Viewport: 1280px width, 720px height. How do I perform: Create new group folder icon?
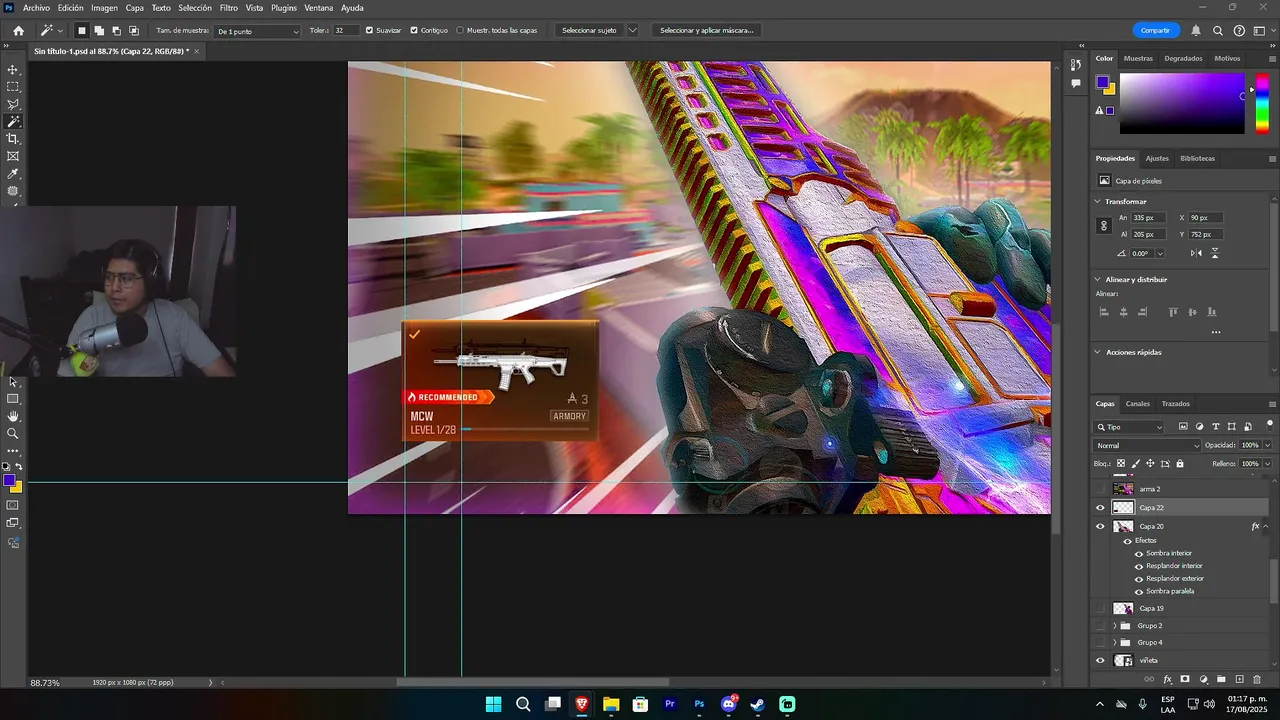pyautogui.click(x=1221, y=680)
